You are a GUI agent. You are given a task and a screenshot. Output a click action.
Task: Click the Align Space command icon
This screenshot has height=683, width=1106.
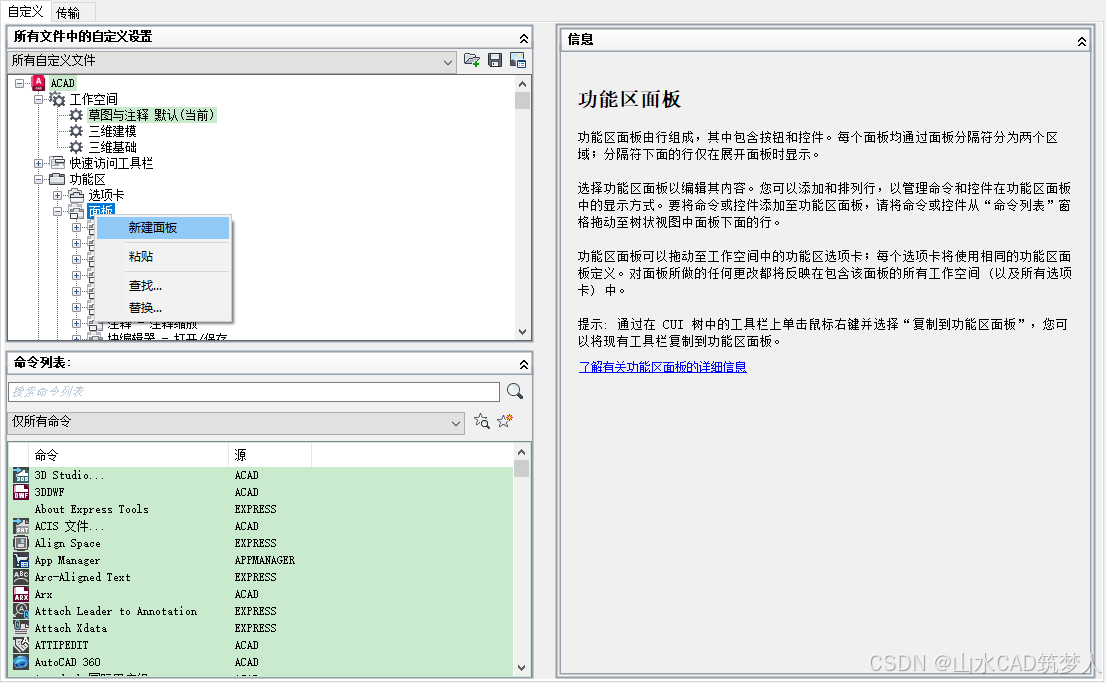tap(21, 543)
